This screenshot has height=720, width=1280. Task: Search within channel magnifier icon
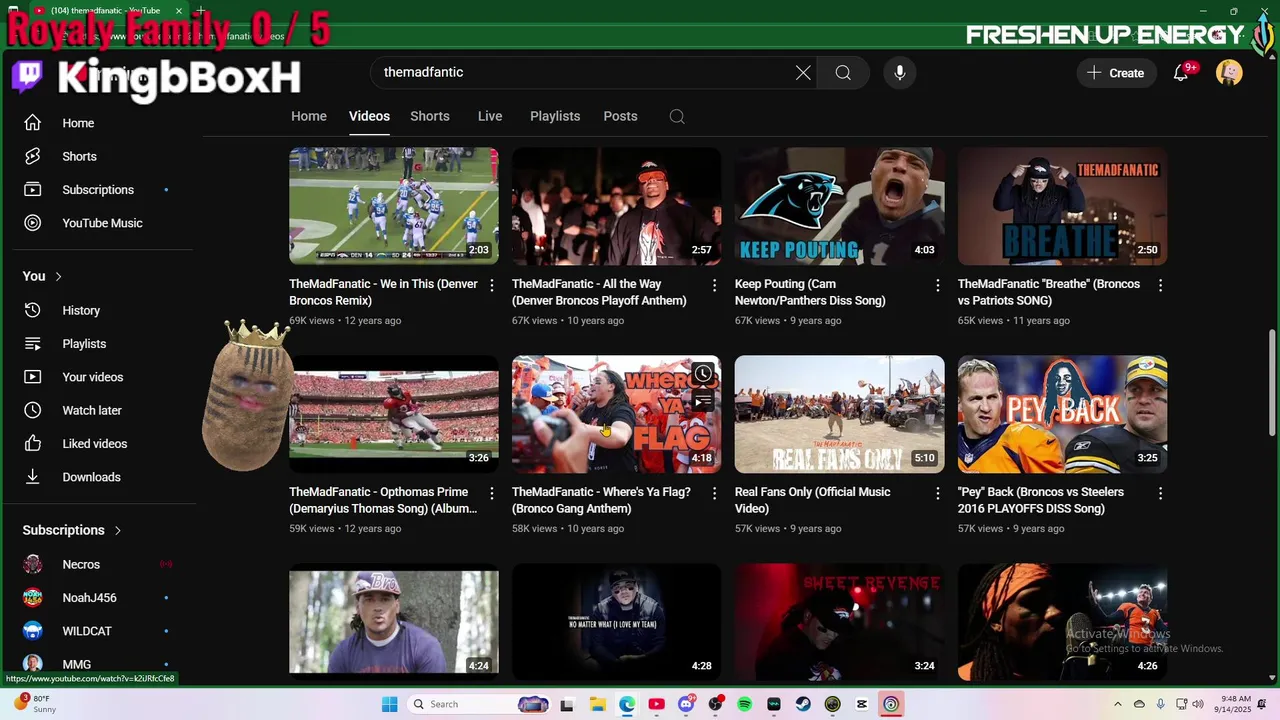(x=677, y=116)
